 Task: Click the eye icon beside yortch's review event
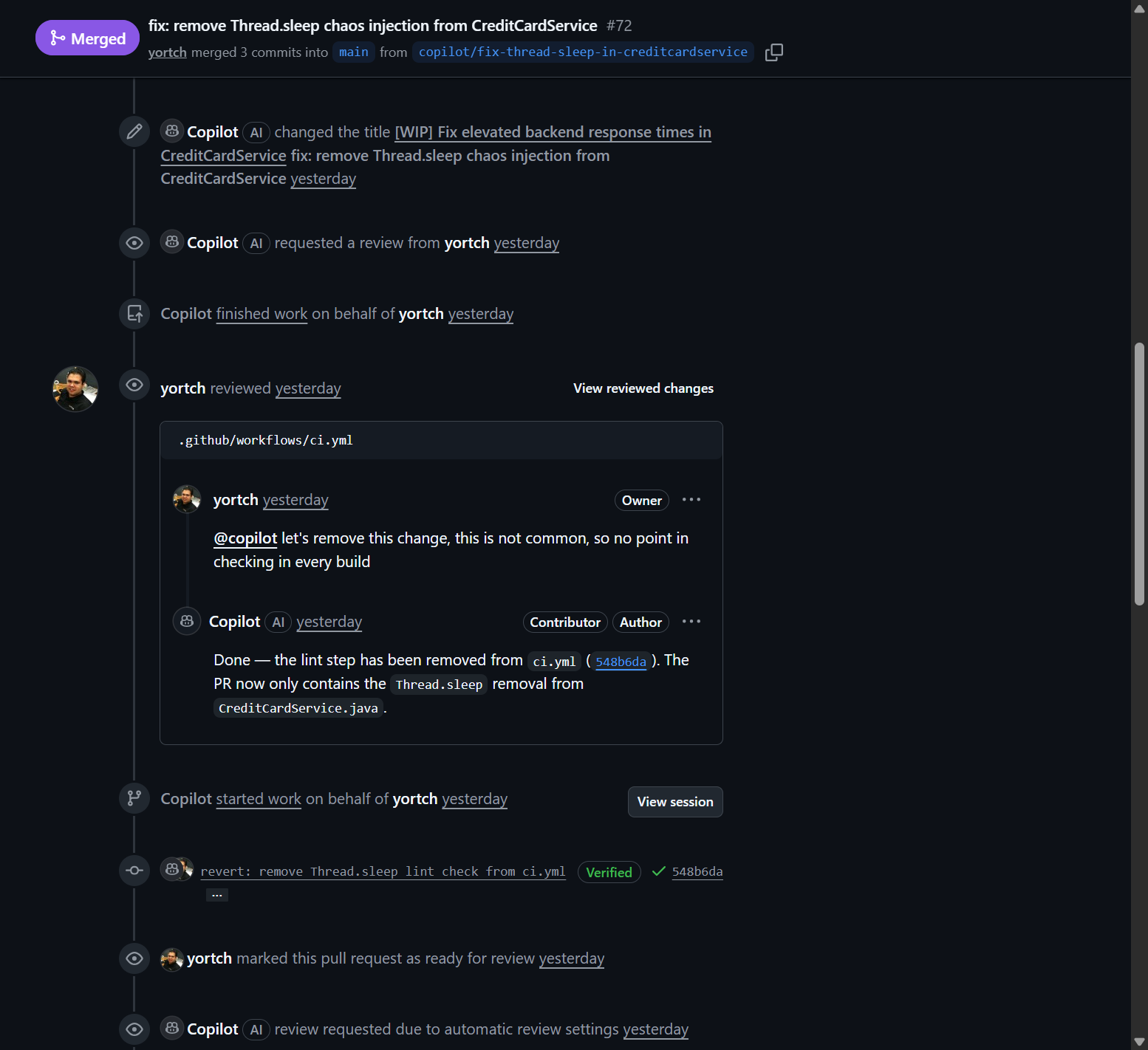[x=134, y=385]
